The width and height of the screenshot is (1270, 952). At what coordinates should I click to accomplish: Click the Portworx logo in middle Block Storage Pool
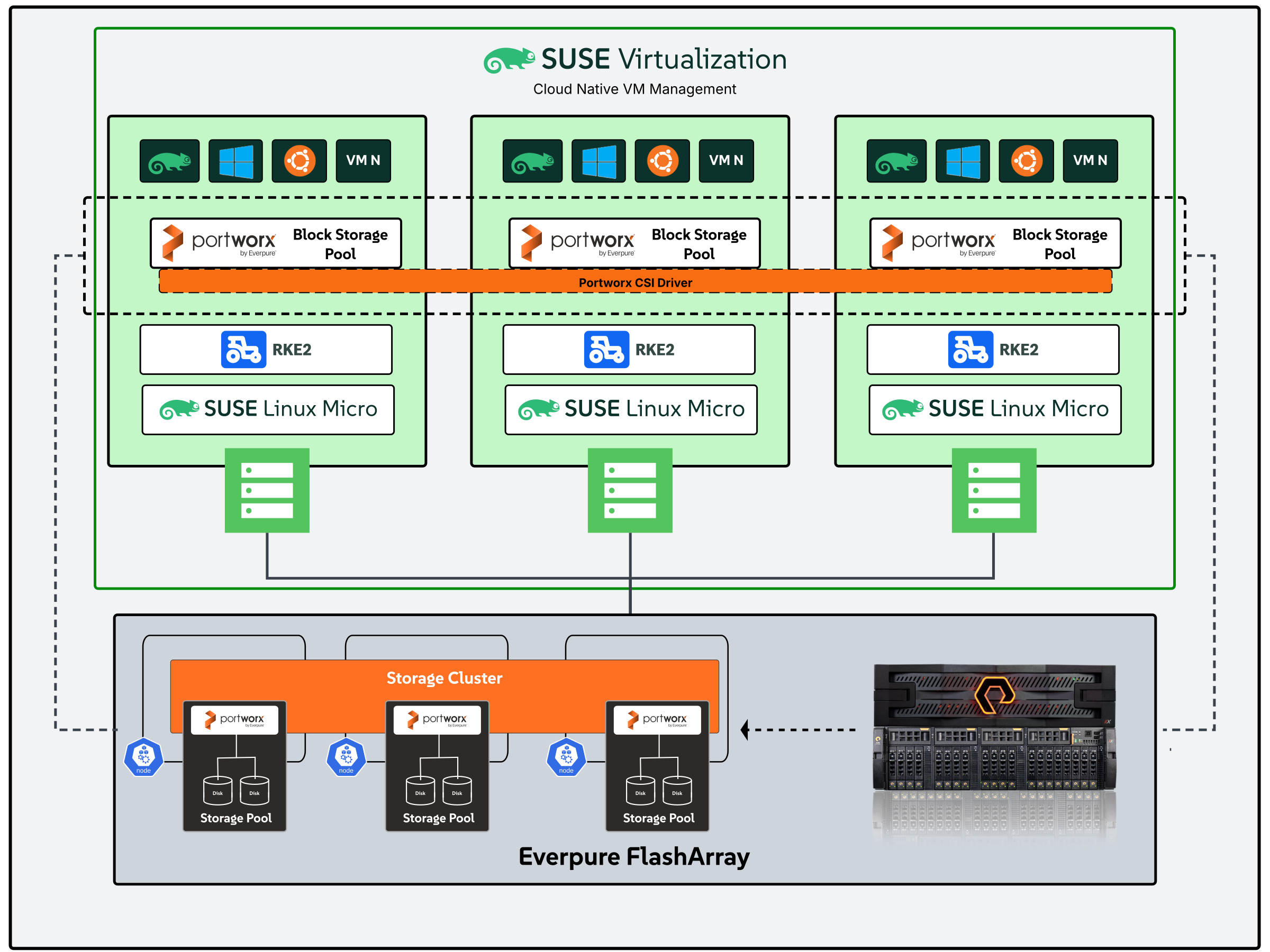pos(578,243)
